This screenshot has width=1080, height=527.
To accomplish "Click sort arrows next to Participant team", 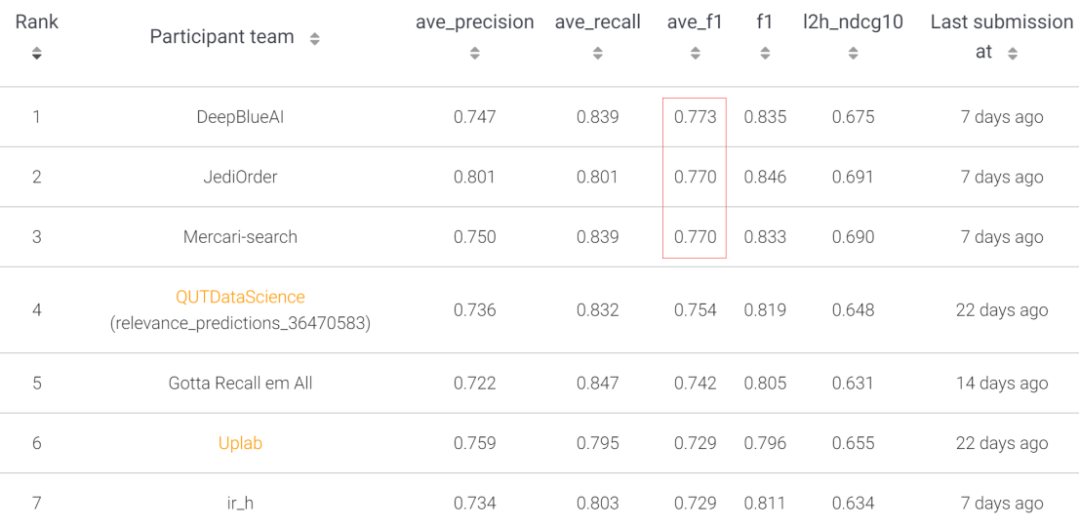I will click(315, 39).
